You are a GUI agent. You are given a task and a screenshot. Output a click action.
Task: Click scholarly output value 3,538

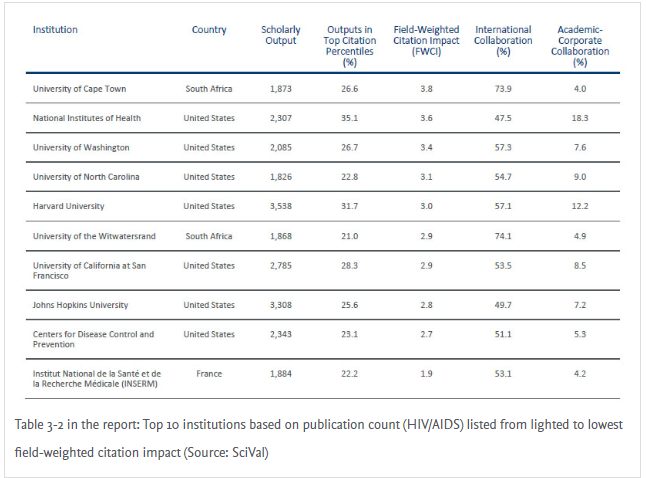tap(281, 206)
